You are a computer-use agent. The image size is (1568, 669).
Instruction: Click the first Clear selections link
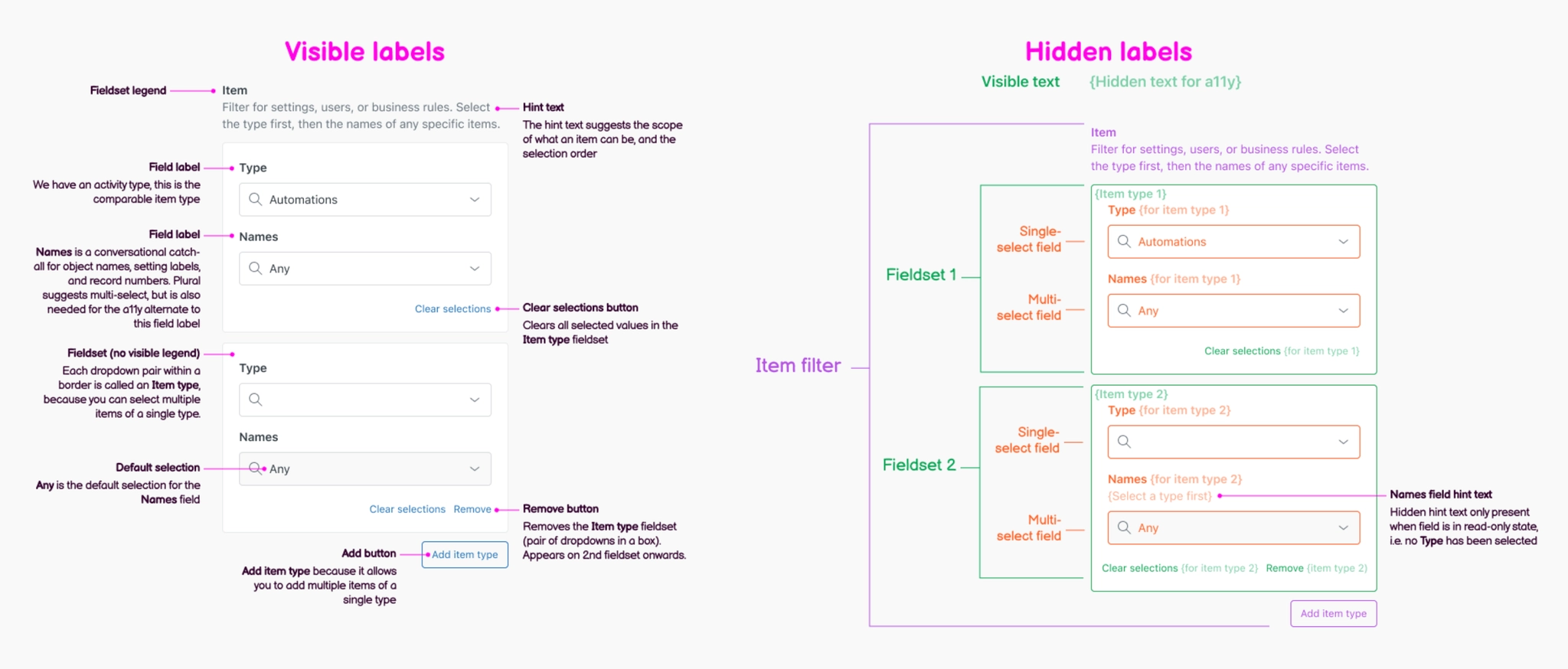(x=452, y=308)
